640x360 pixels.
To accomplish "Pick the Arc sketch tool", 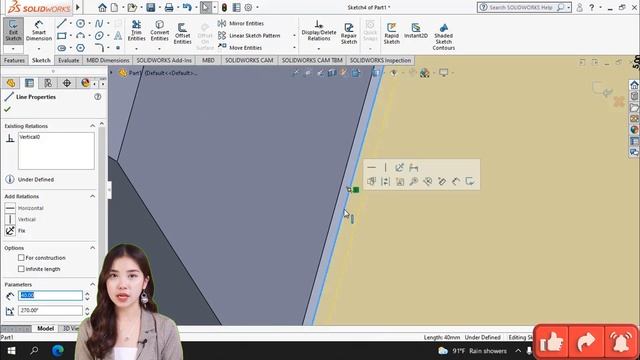I will coord(80,36).
